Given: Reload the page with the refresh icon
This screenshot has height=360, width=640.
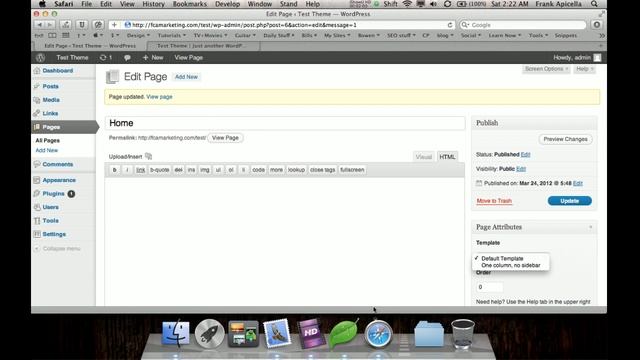Looking at the screenshot, I should click(x=450, y=25).
